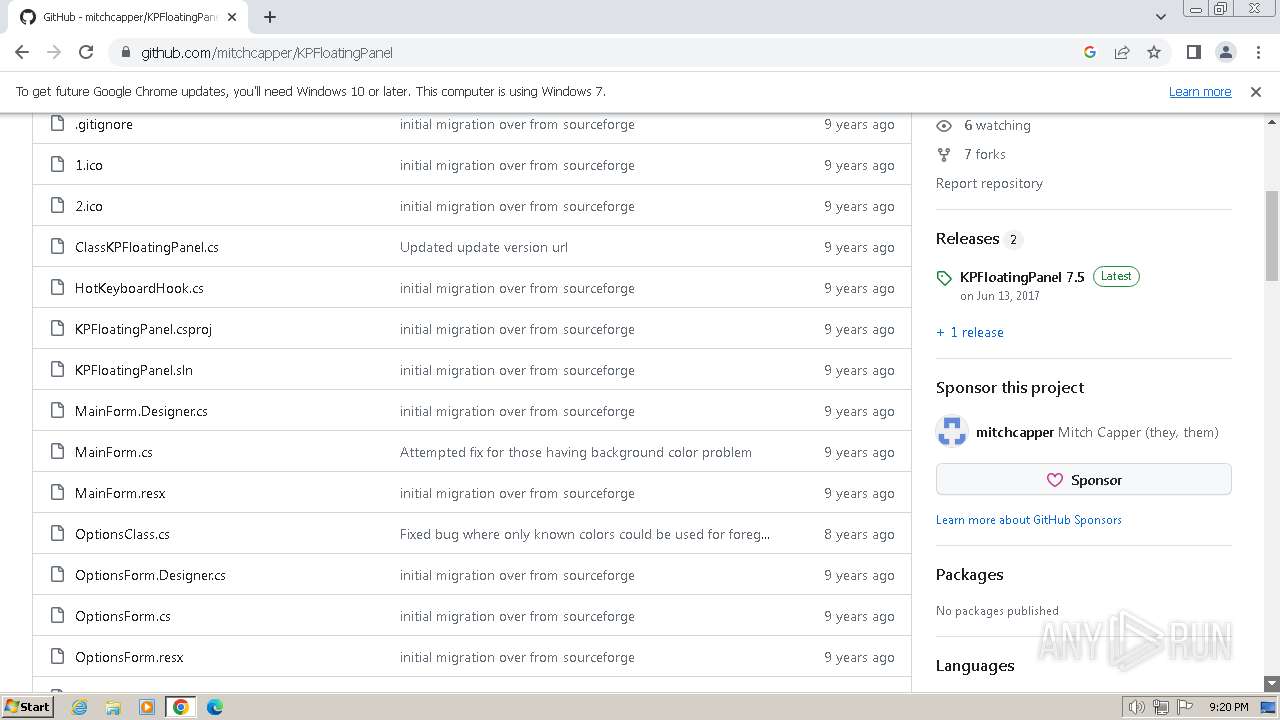Dismiss the Chrome update notification

tap(1256, 91)
